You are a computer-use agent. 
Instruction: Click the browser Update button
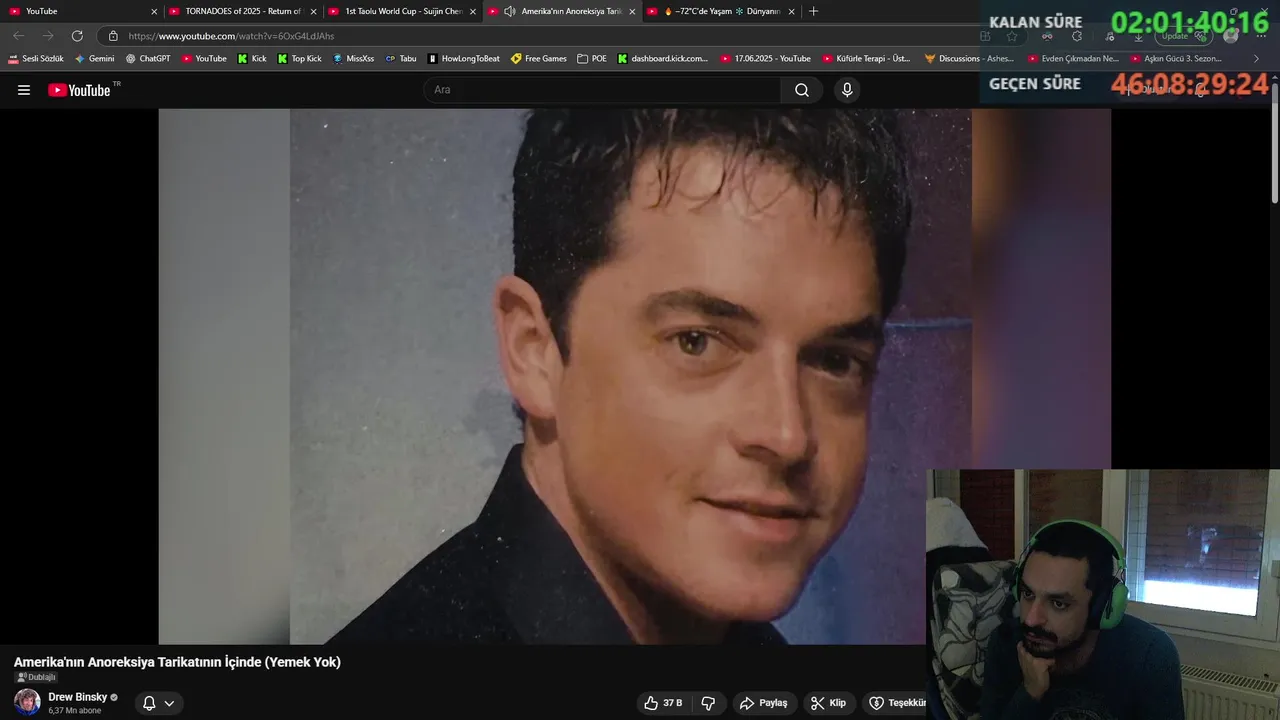1185,36
